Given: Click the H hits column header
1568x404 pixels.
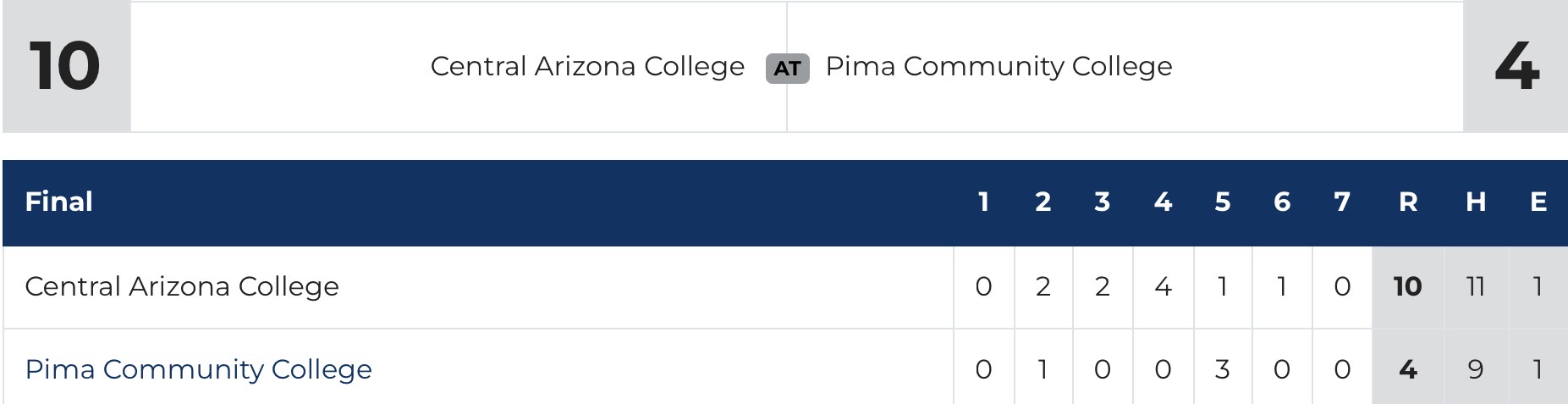Looking at the screenshot, I should tap(1476, 202).
